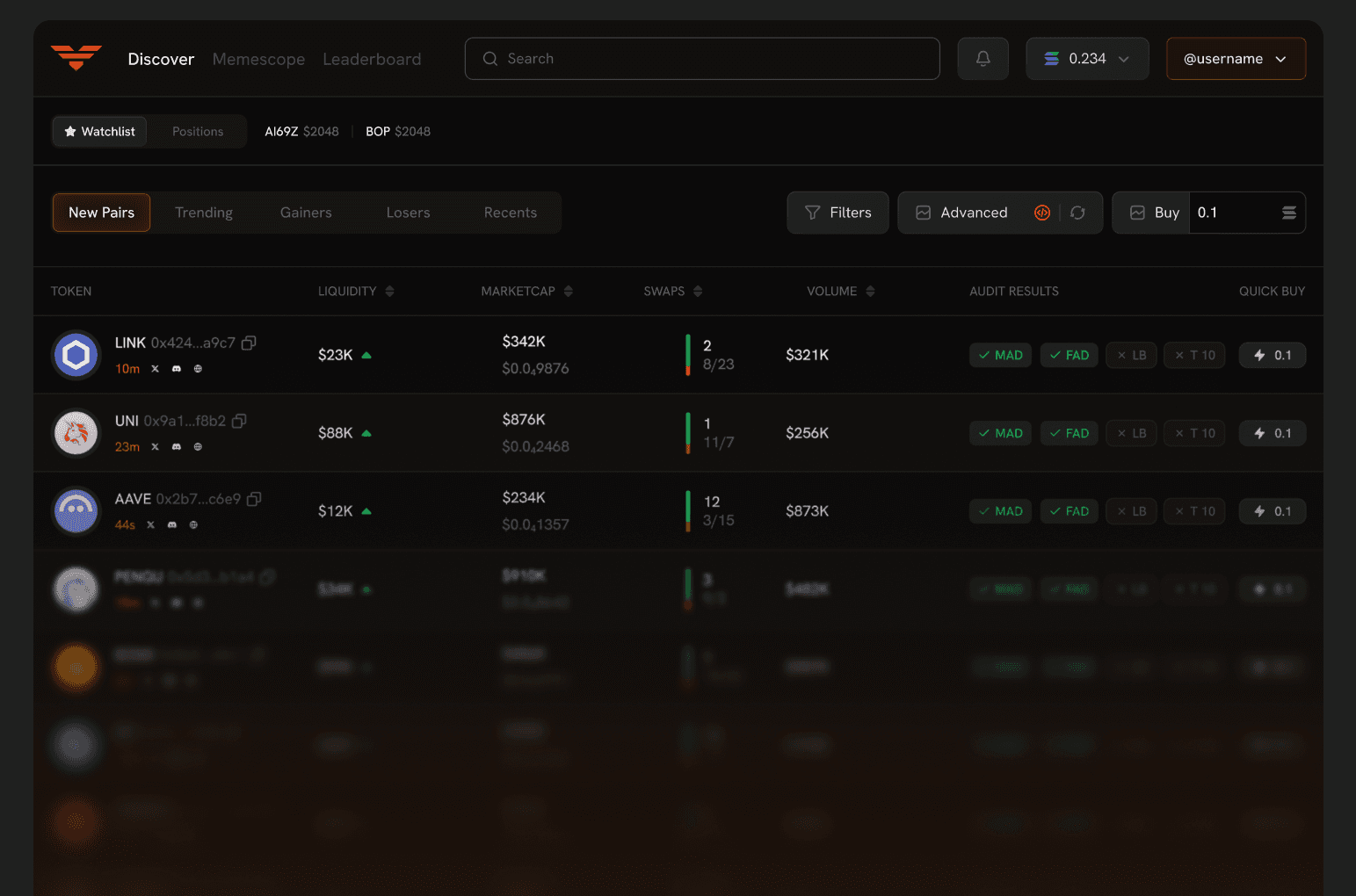This screenshot has height=896, width=1356.
Task: Switch to the Recents tab
Action: [x=510, y=213]
